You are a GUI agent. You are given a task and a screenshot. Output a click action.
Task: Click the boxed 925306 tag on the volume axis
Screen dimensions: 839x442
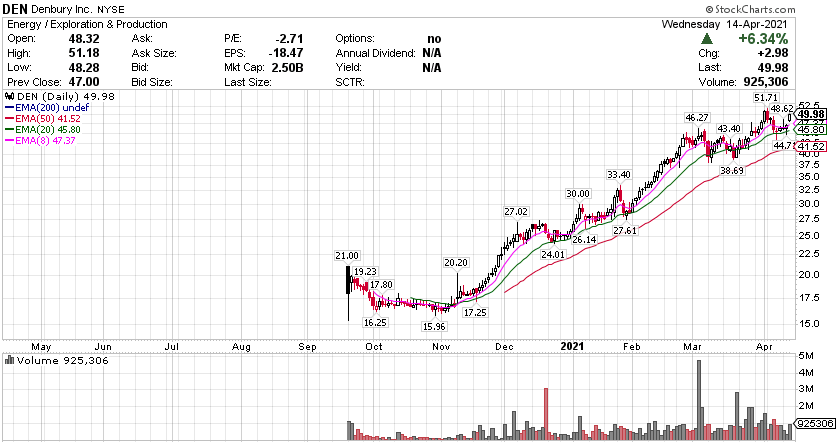click(815, 423)
